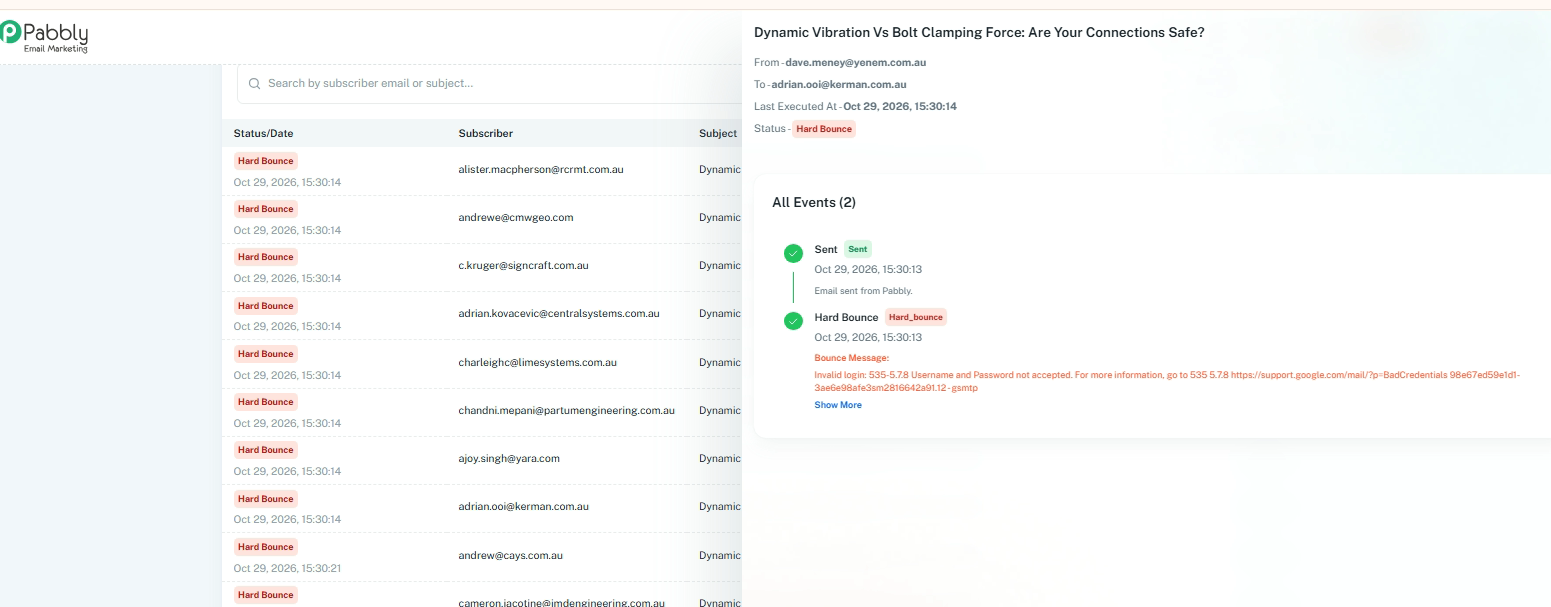Open the adrian.kovacevic@centralsystems.com.au entry
The height and width of the screenshot is (607, 1551).
pos(559,314)
